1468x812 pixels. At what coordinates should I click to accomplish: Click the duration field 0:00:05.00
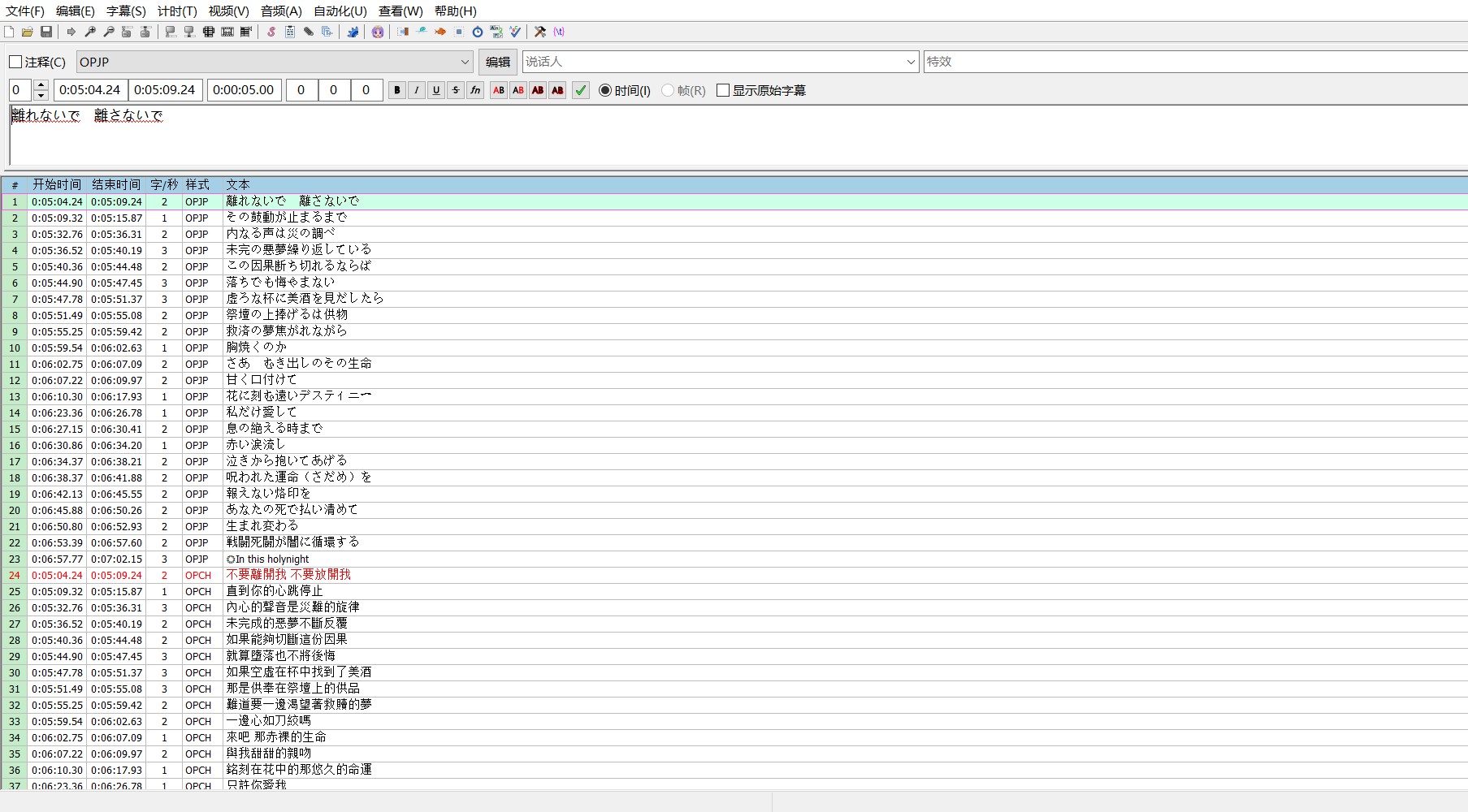244,90
